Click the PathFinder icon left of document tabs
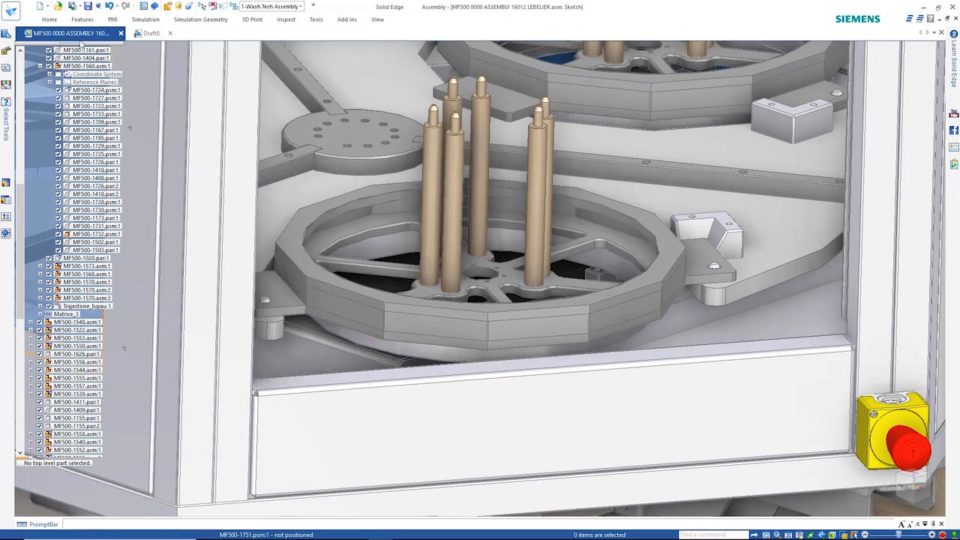Viewport: 960px width, 540px height. pos(6,33)
